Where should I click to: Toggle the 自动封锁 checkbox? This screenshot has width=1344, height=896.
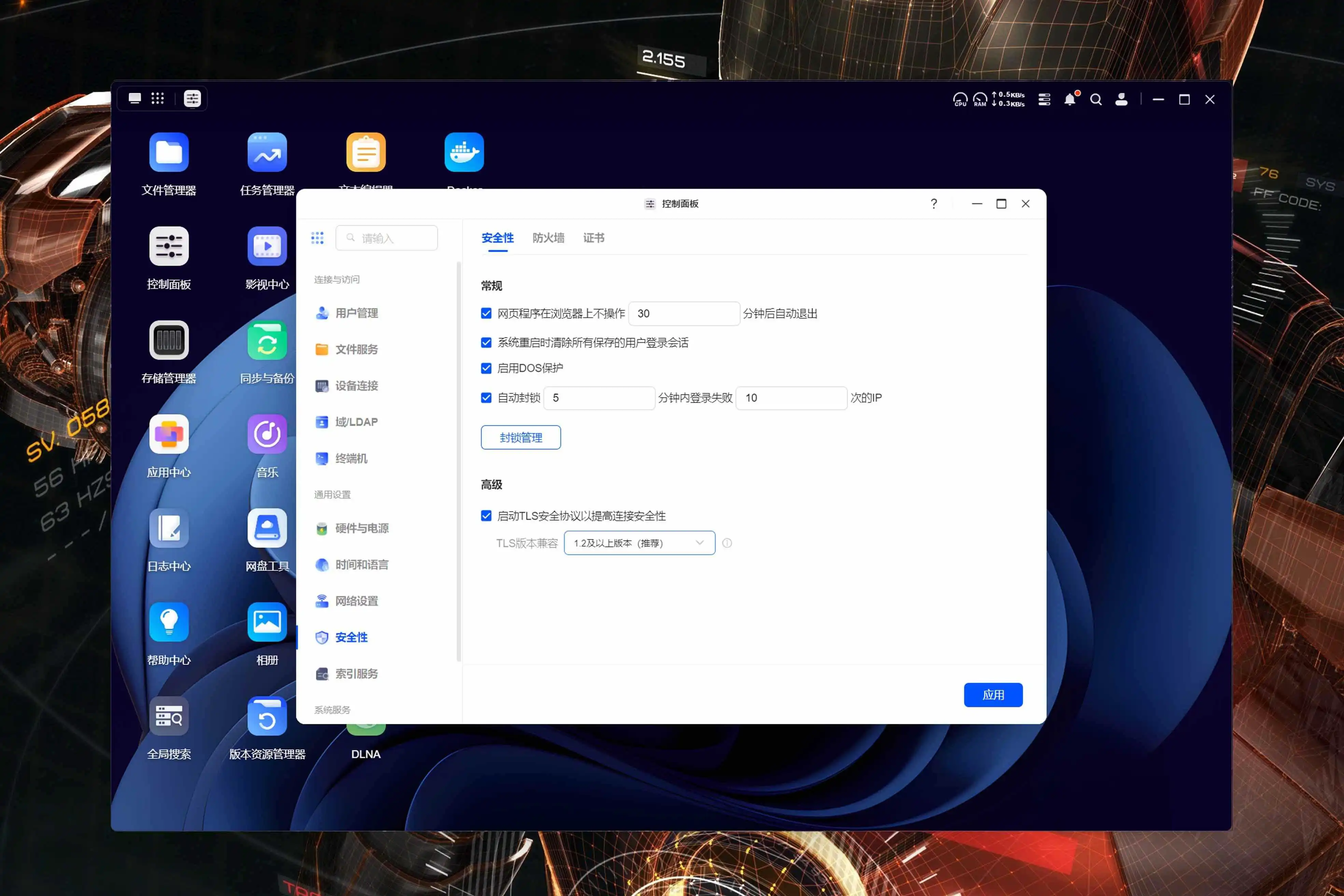(x=486, y=398)
